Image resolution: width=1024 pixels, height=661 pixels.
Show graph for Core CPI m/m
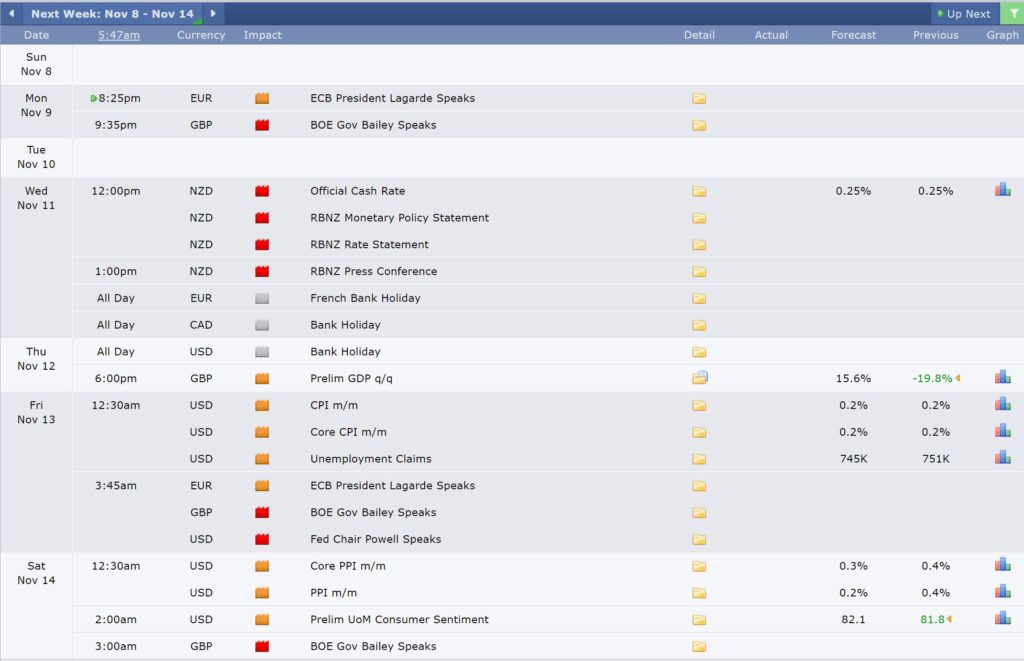click(x=1002, y=430)
